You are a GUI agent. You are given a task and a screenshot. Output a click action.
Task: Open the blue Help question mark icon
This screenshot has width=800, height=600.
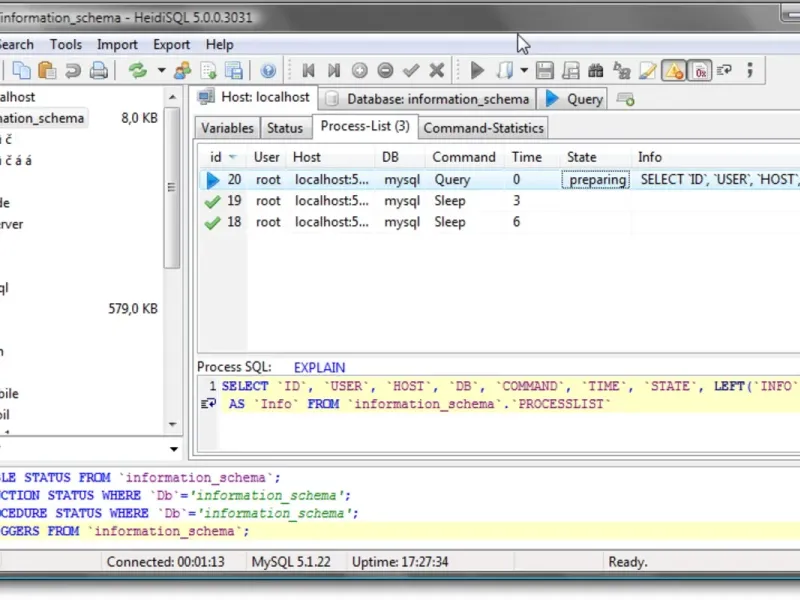click(x=268, y=70)
